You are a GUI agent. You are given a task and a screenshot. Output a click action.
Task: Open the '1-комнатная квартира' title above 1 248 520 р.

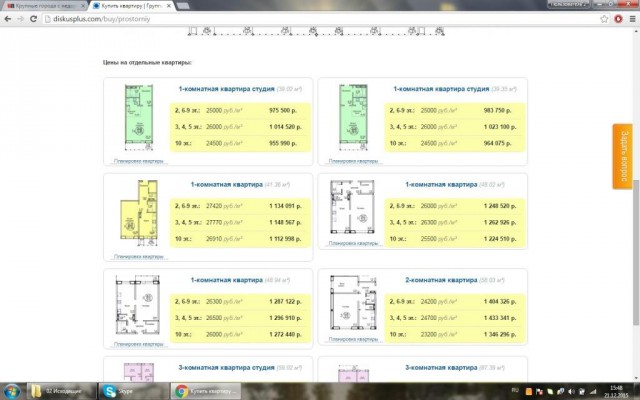(441, 184)
